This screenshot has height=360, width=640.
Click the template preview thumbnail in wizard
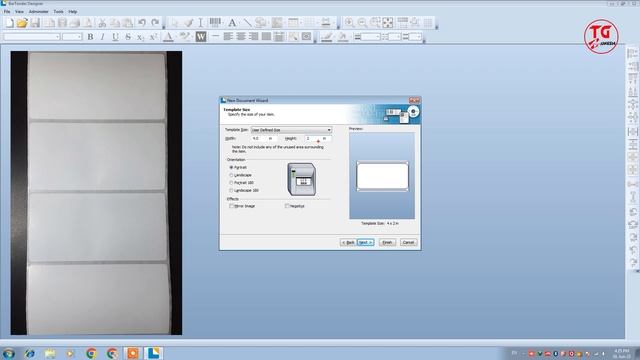[382, 176]
